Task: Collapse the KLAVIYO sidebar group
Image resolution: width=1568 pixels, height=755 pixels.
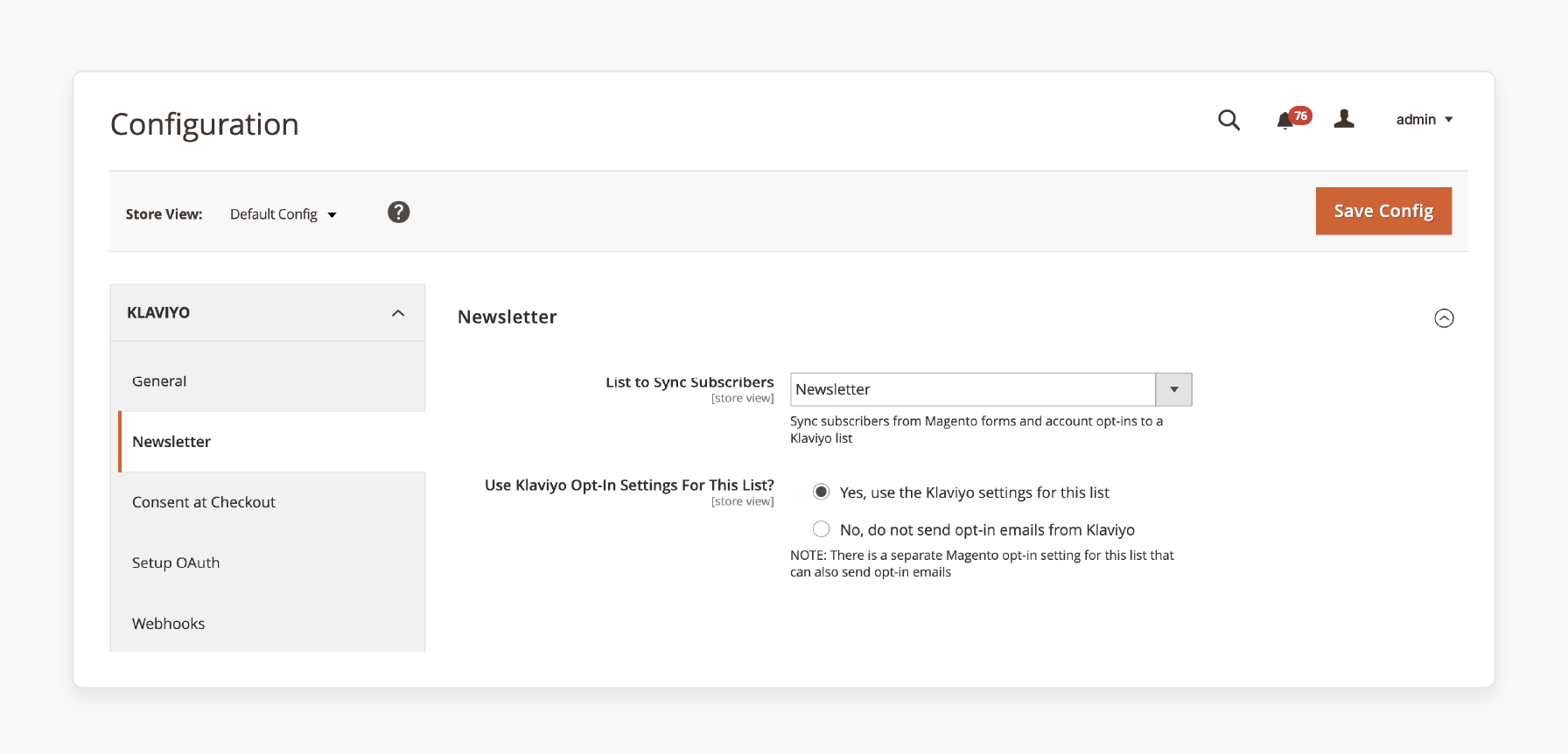Action: click(268, 312)
